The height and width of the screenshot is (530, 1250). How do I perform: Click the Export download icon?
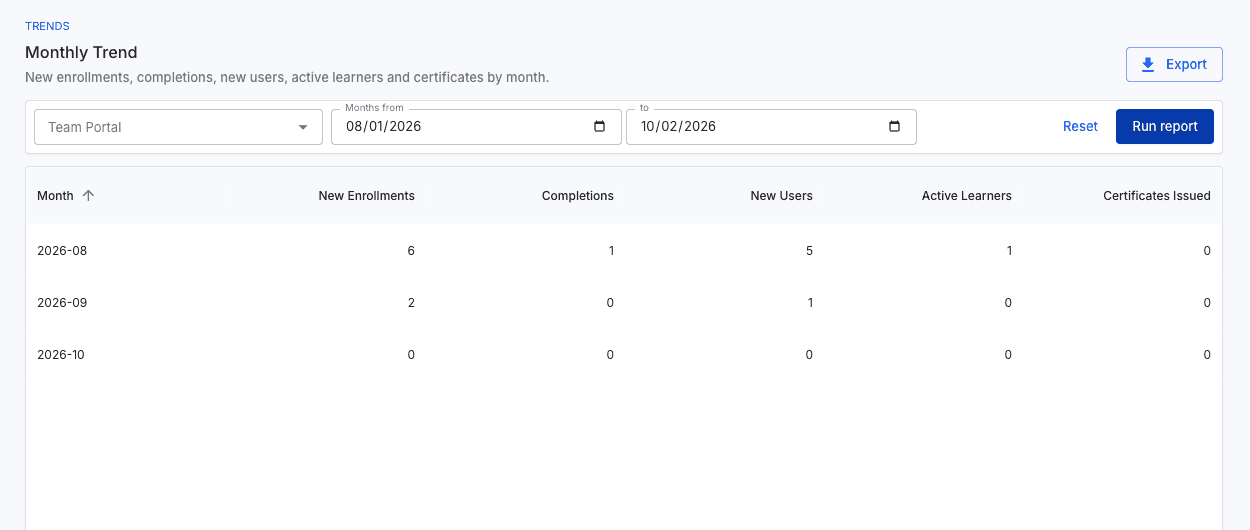point(1148,64)
